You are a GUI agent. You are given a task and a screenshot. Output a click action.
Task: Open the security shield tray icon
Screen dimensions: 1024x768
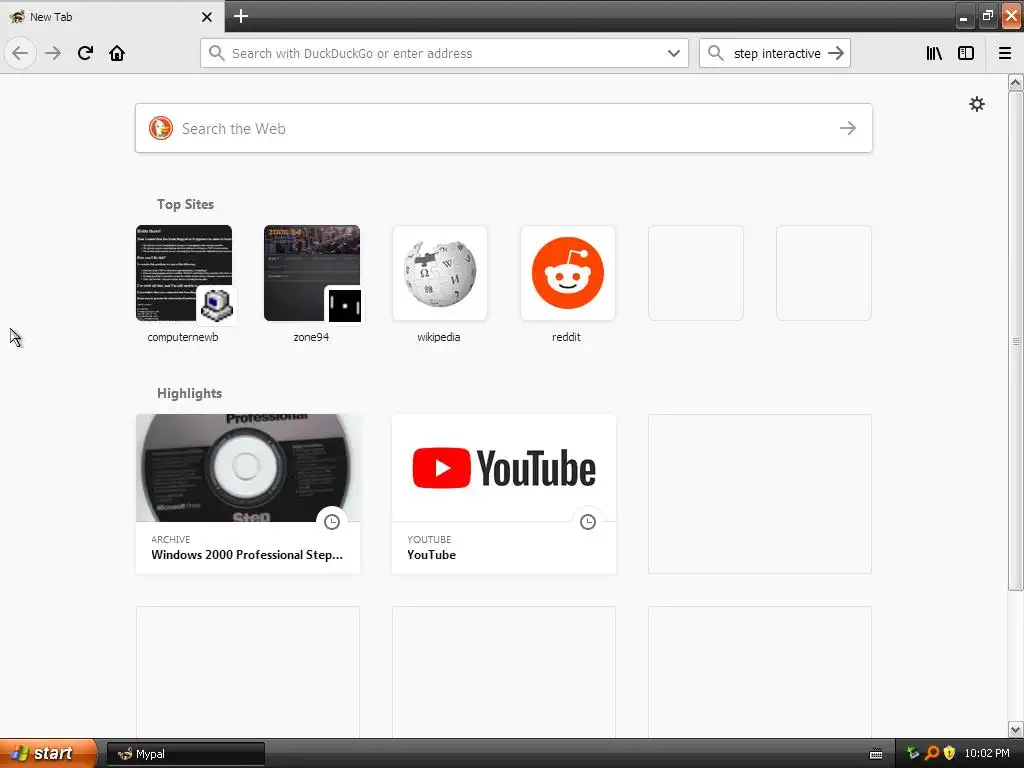949,753
